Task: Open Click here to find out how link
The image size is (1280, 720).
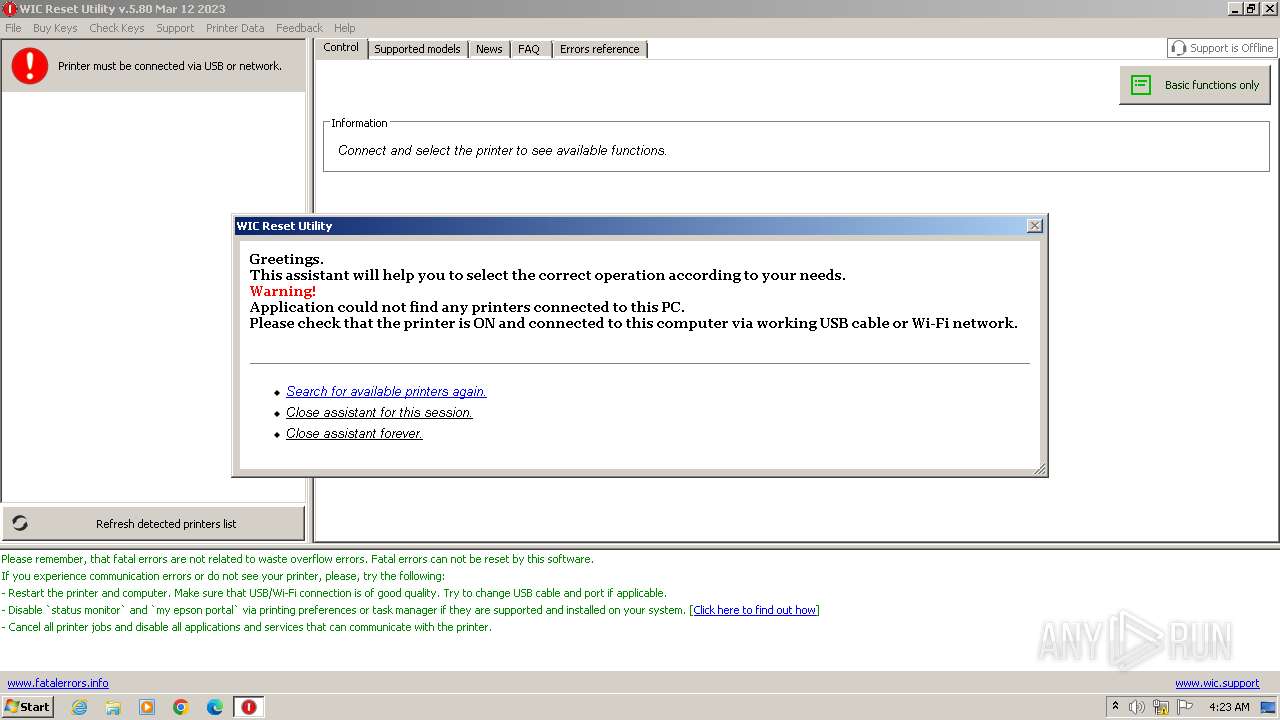Action: coord(755,610)
